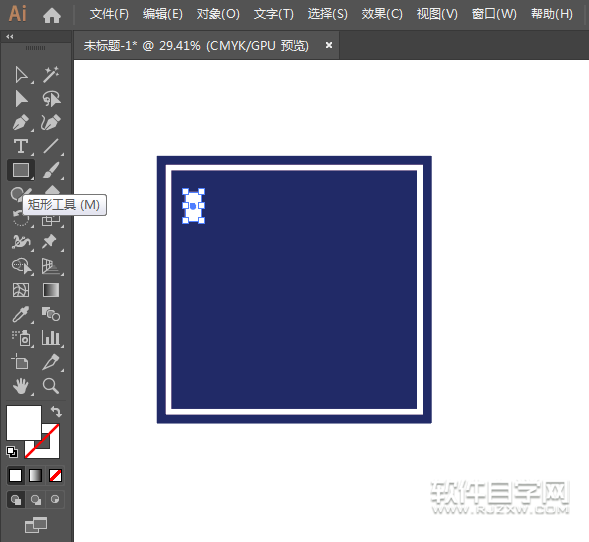Collapse the toolbar with double arrows
This screenshot has width=589, height=542.
click(x=10, y=36)
